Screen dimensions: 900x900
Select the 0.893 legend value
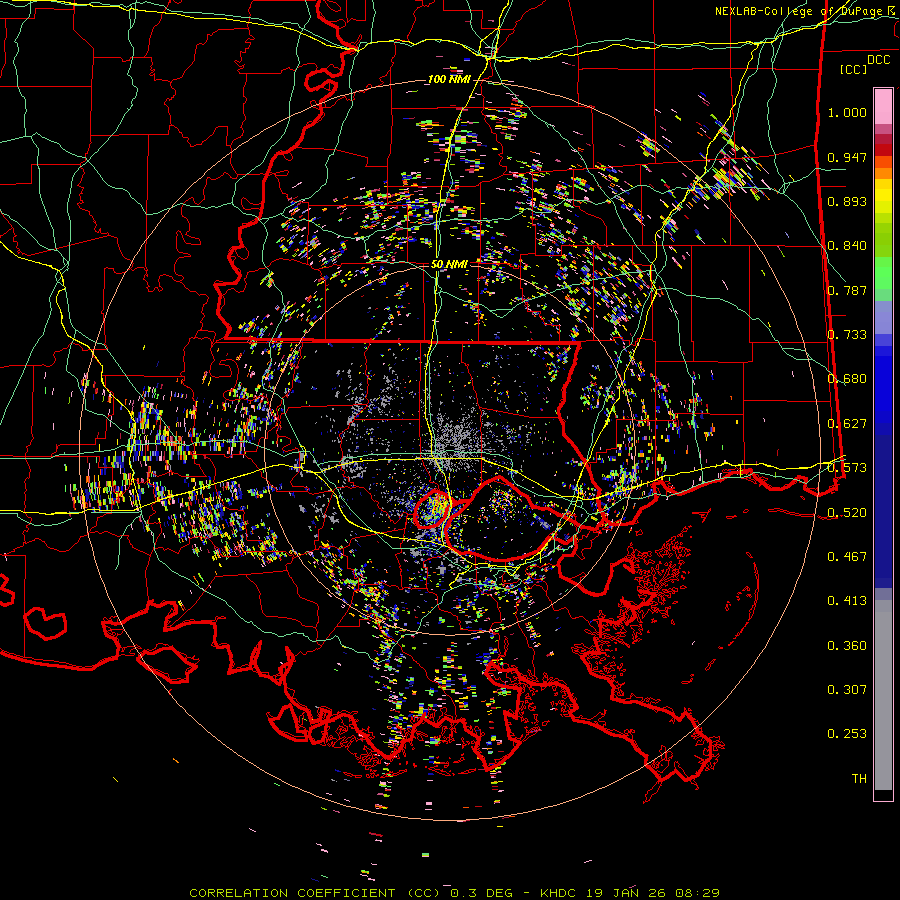coord(847,201)
